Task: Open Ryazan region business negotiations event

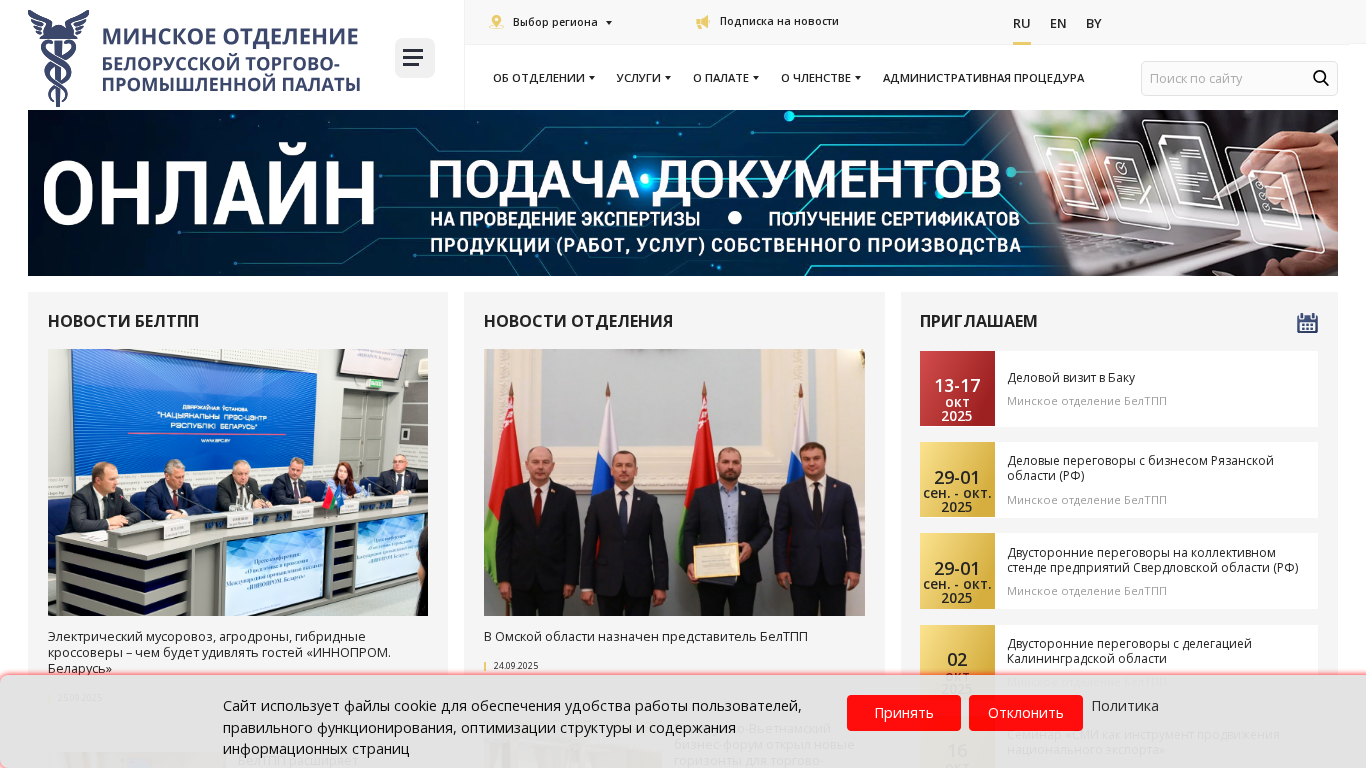Action: pyautogui.click(x=1140, y=467)
